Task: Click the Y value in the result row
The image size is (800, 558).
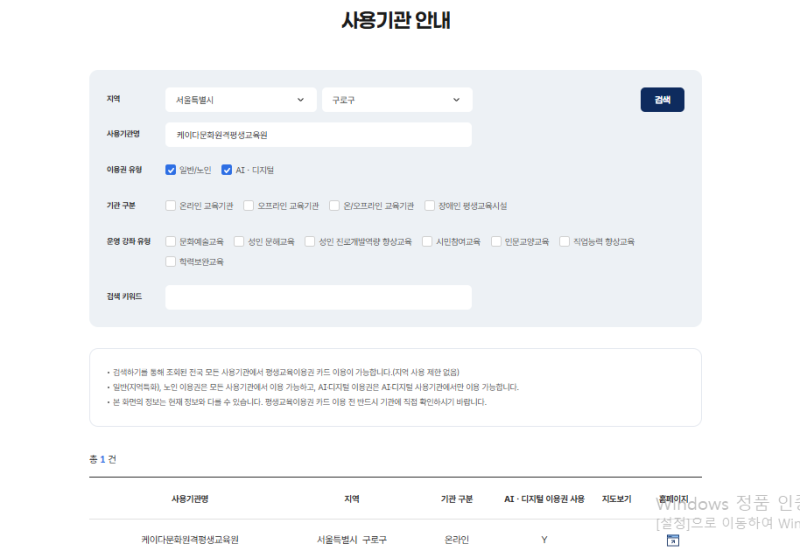Action: pos(544,540)
